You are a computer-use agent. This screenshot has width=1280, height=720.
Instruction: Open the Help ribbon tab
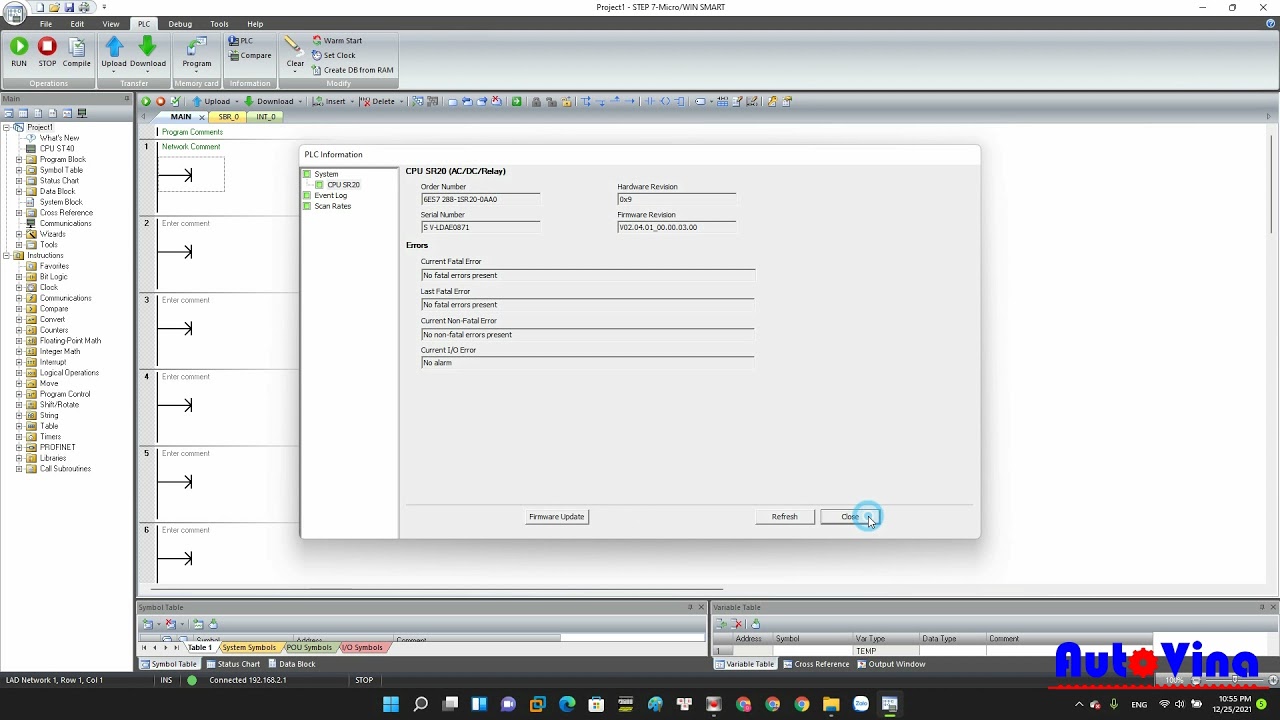(255, 24)
